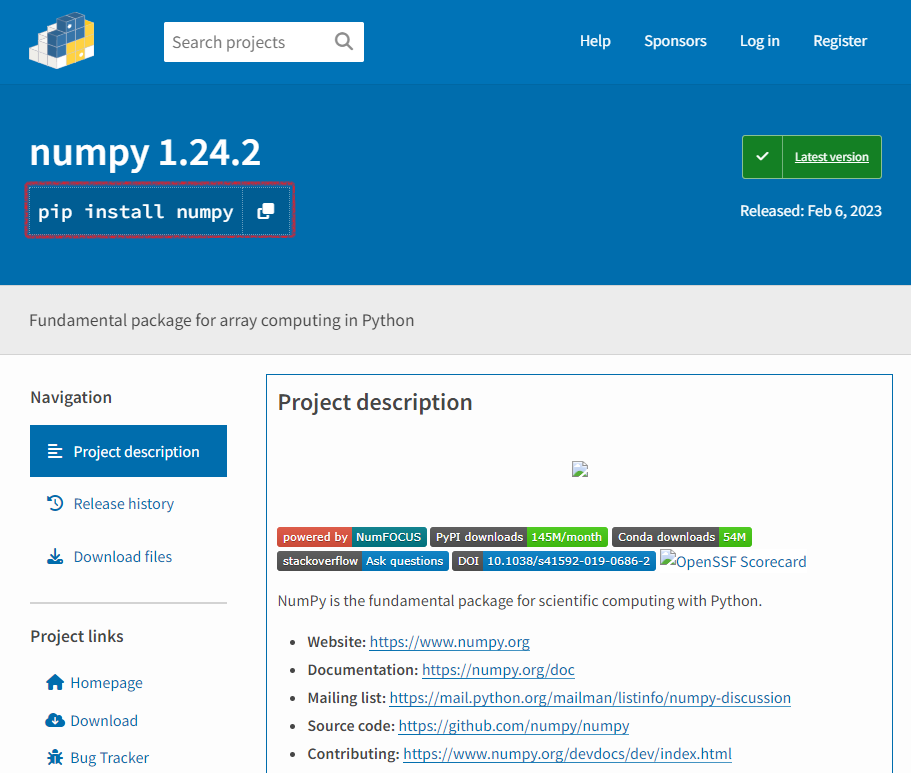Switch to Download files tab
911x773 pixels.
[x=123, y=557]
